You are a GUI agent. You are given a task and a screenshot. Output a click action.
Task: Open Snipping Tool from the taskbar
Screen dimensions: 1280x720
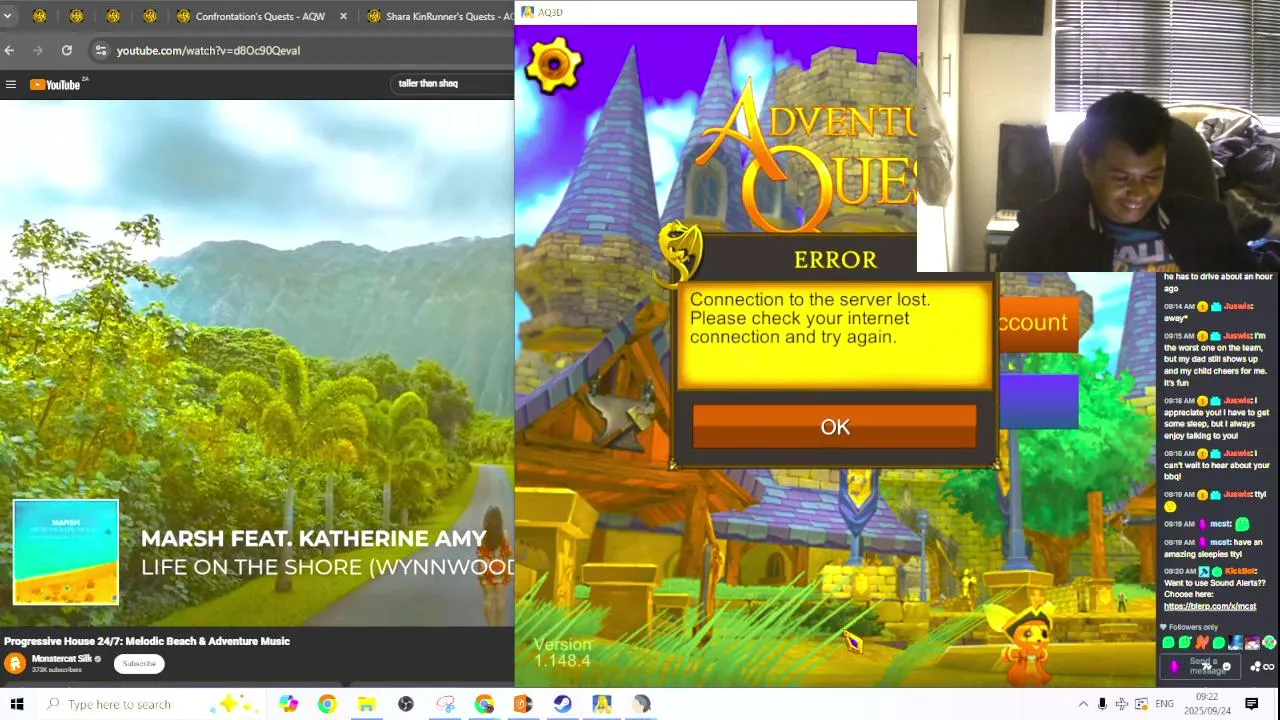(445, 704)
